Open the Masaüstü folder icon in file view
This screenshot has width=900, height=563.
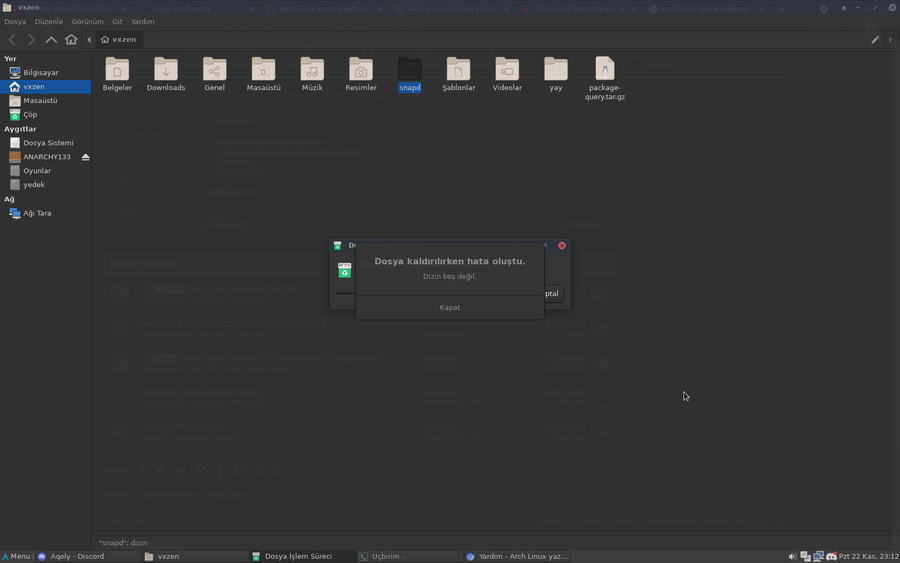pyautogui.click(x=263, y=74)
